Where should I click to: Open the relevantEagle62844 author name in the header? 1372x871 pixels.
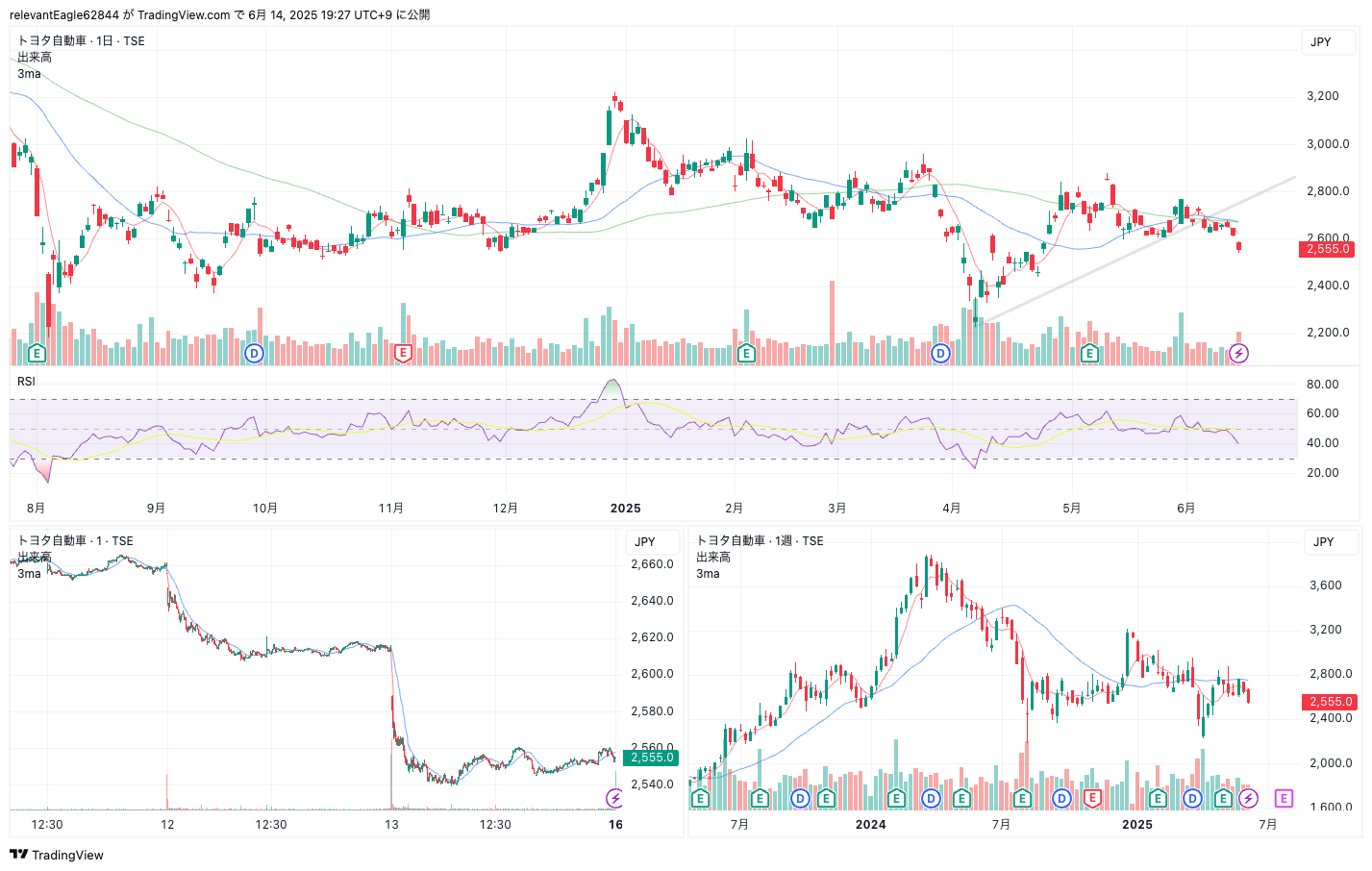[64, 14]
